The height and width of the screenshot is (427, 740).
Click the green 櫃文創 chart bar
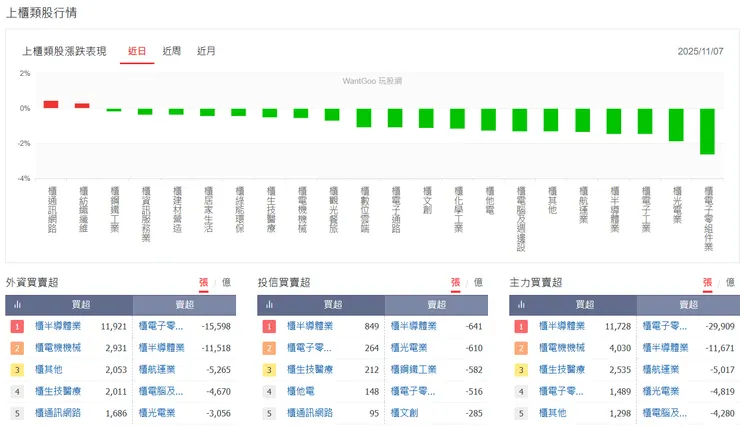pos(426,118)
